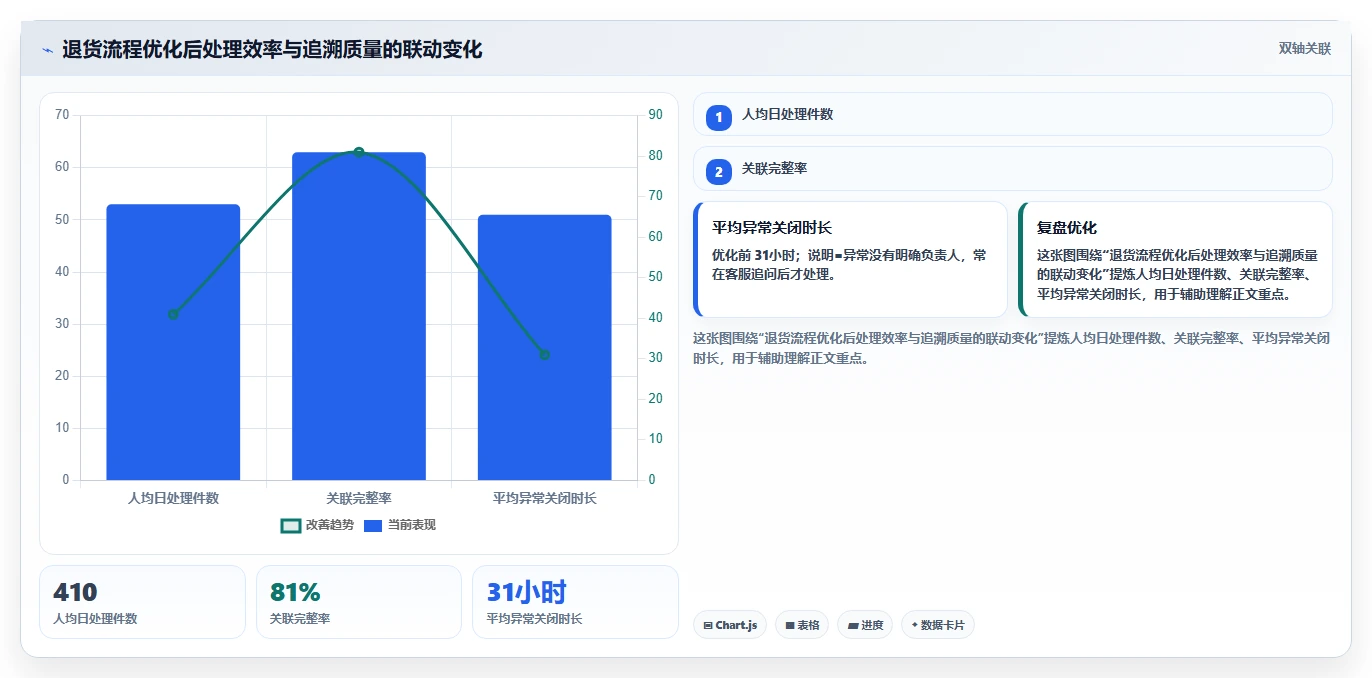Select the numbered badge 2 in the list

[x=719, y=171]
